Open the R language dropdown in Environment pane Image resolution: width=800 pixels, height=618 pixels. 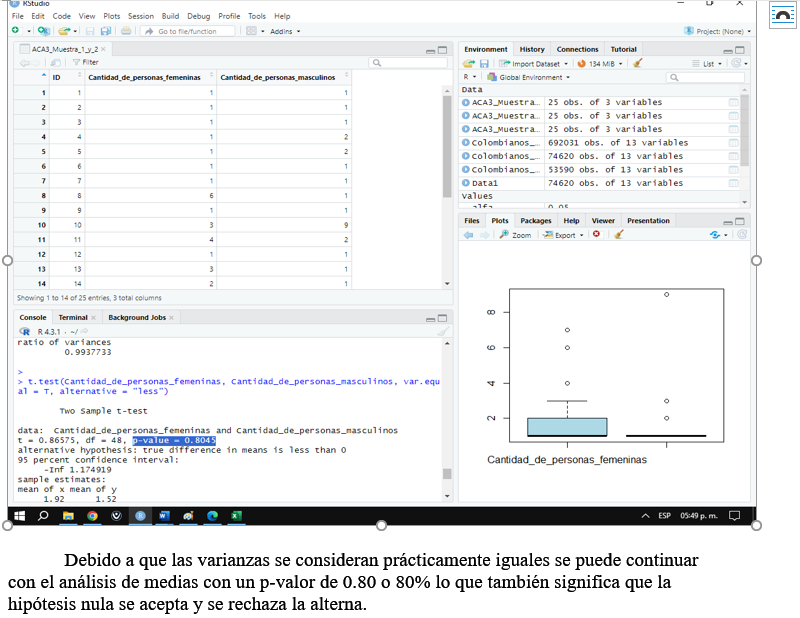469,77
